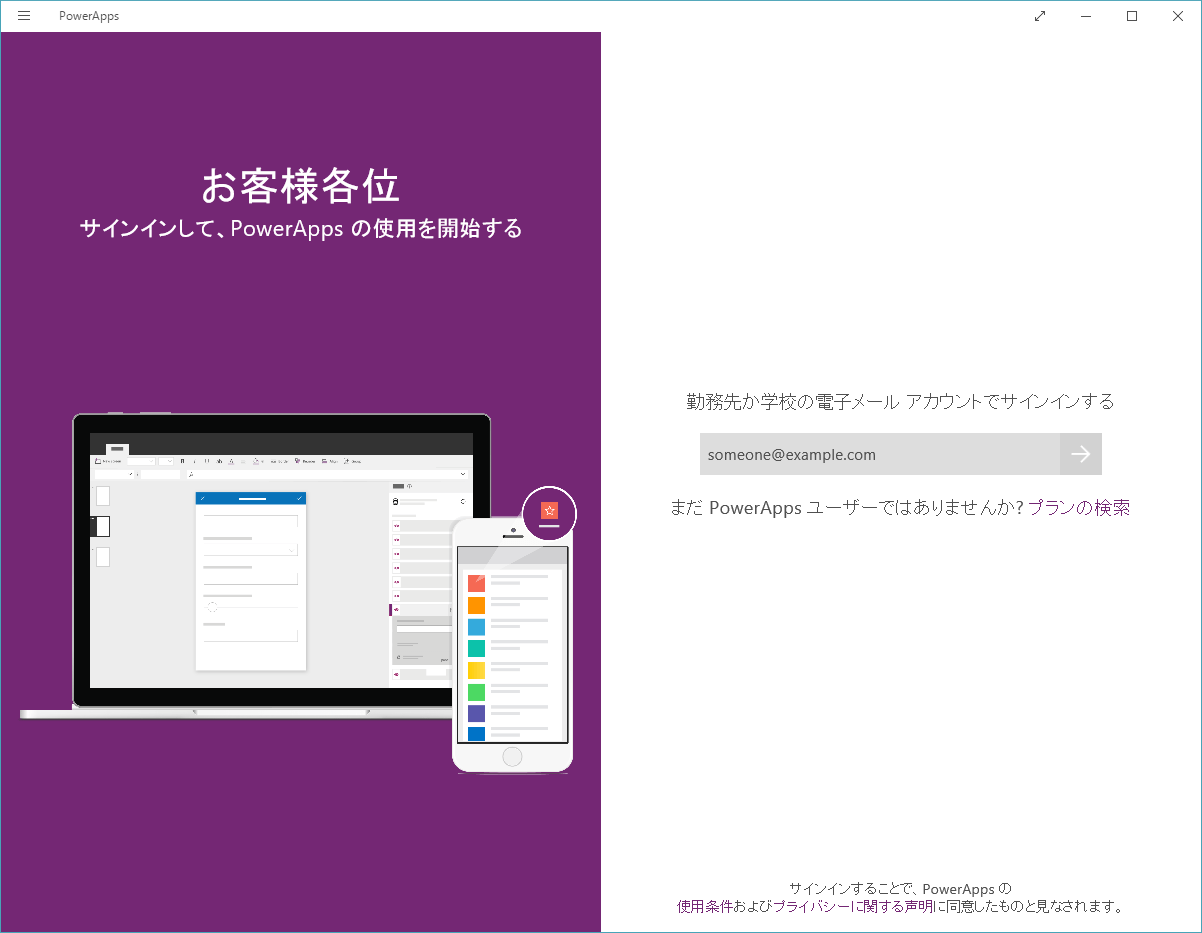This screenshot has height=933, width=1202.
Task: Click the phone home button in illustration
Action: click(512, 757)
